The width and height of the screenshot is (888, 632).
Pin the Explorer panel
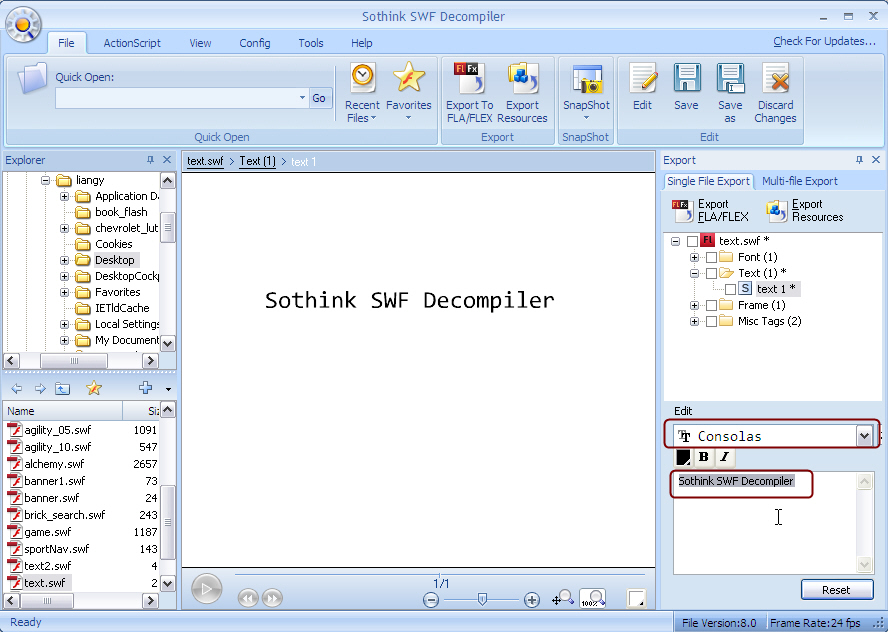pyautogui.click(x=150, y=160)
